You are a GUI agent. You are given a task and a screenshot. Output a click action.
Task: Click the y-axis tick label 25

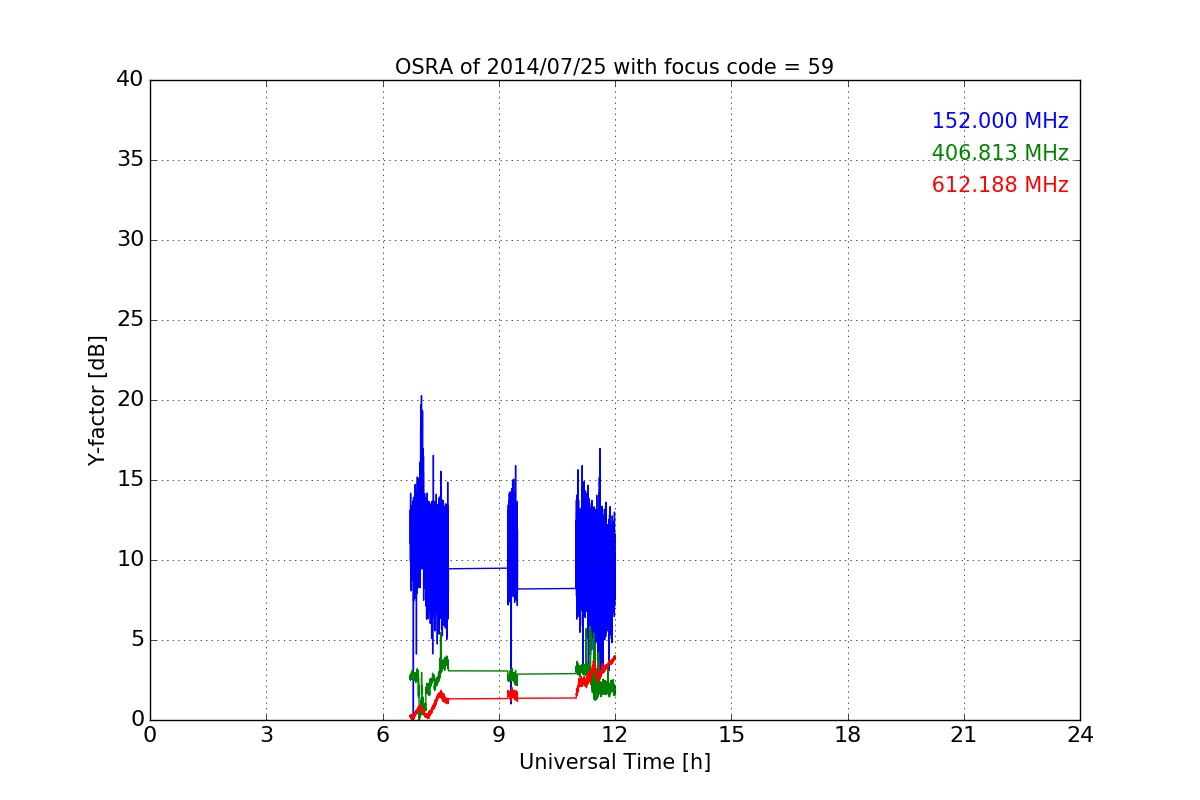[x=130, y=320]
